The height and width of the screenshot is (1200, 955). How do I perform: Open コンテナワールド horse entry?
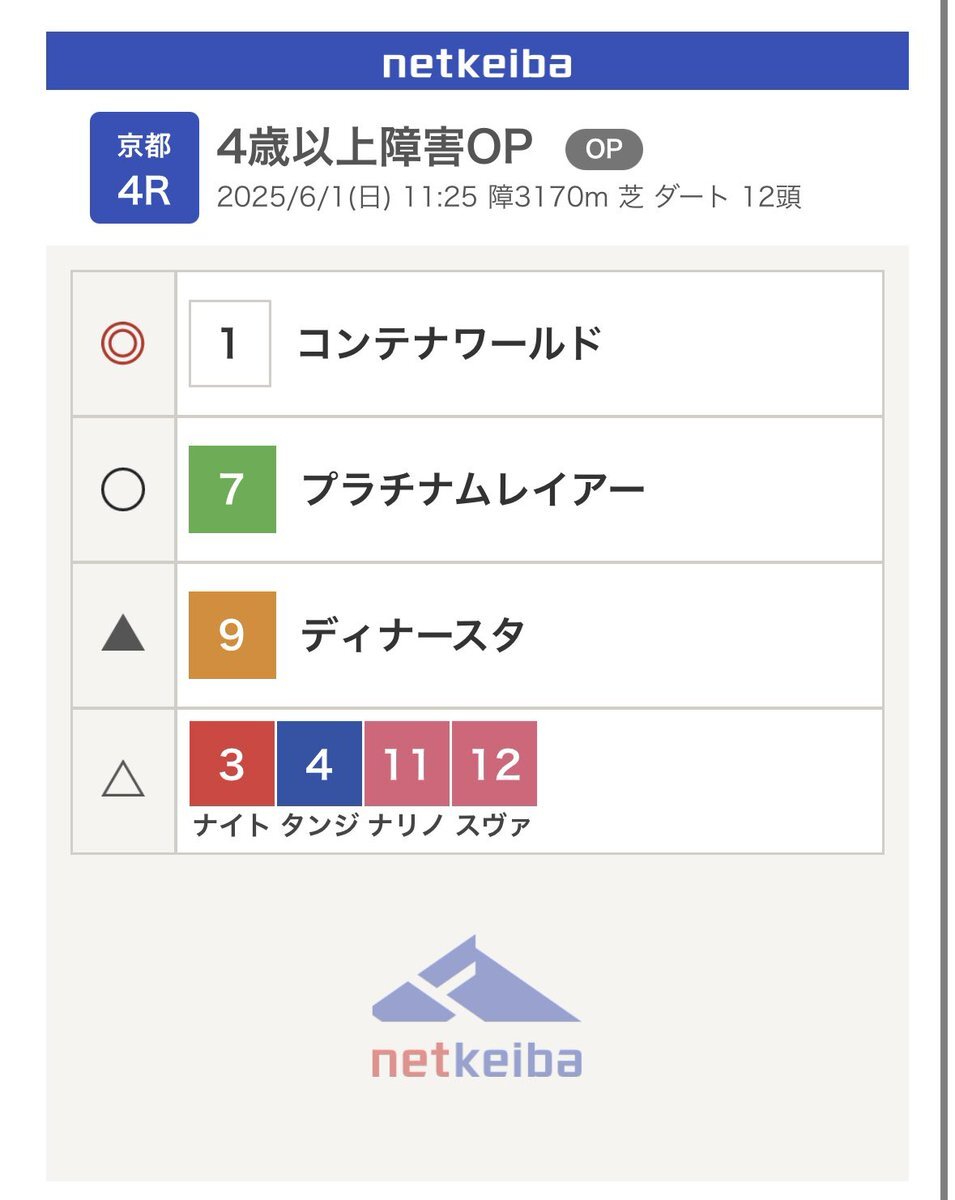[450, 344]
